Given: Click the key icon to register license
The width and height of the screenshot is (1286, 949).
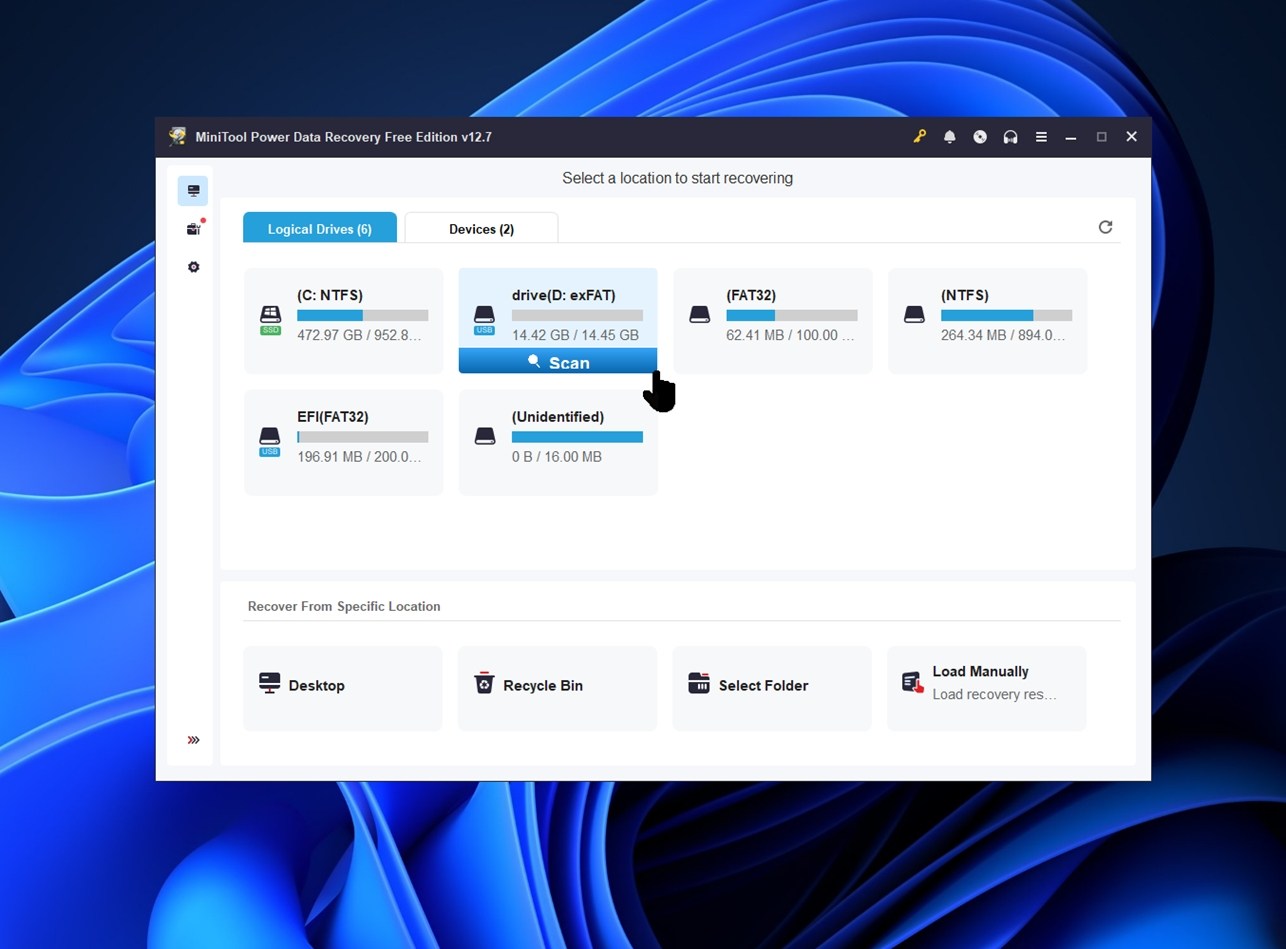Looking at the screenshot, I should coord(919,137).
